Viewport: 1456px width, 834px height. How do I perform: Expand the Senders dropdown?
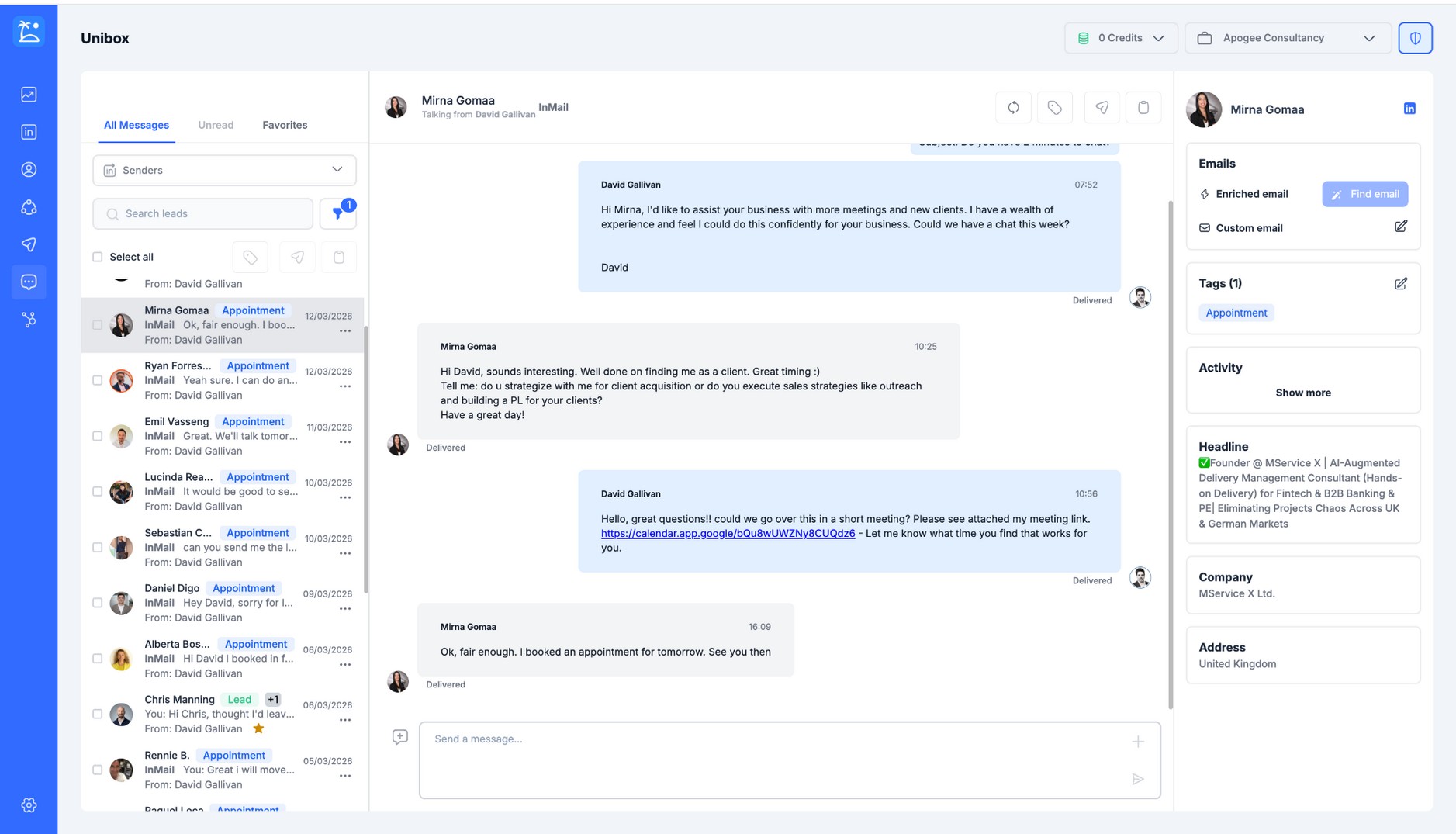pos(224,170)
